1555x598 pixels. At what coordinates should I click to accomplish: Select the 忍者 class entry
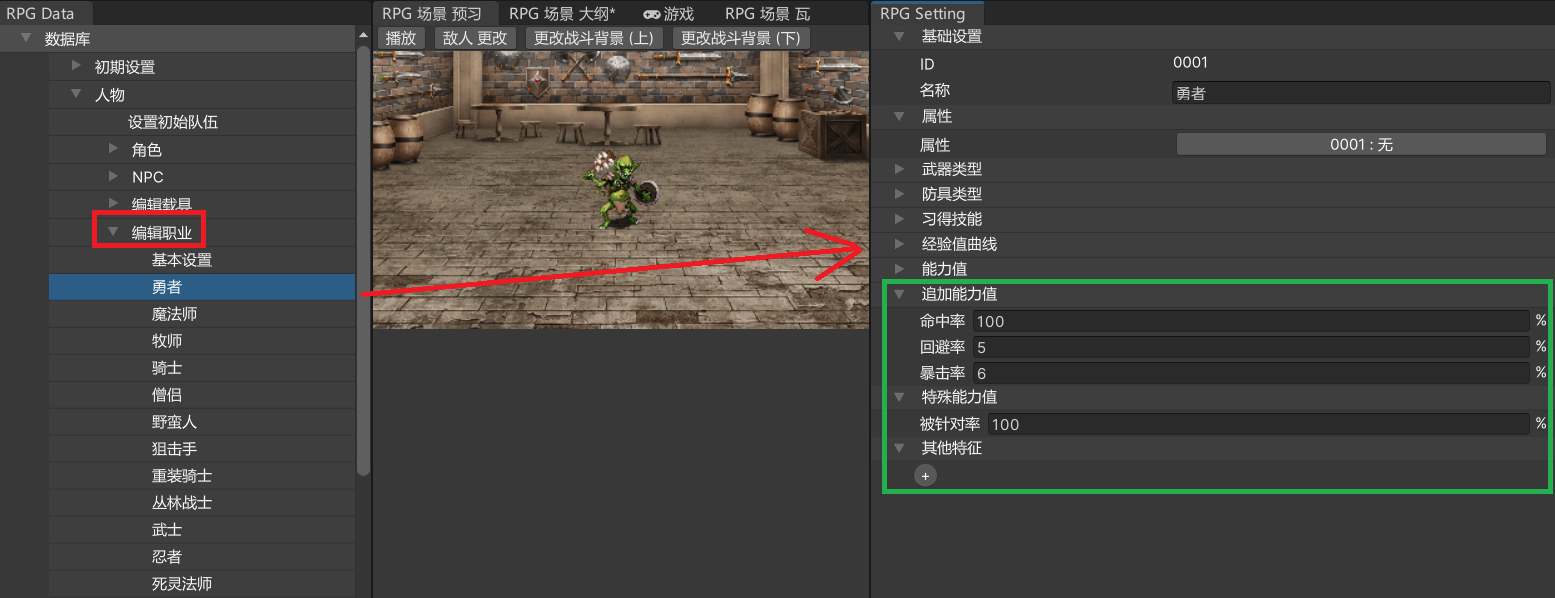[x=167, y=556]
